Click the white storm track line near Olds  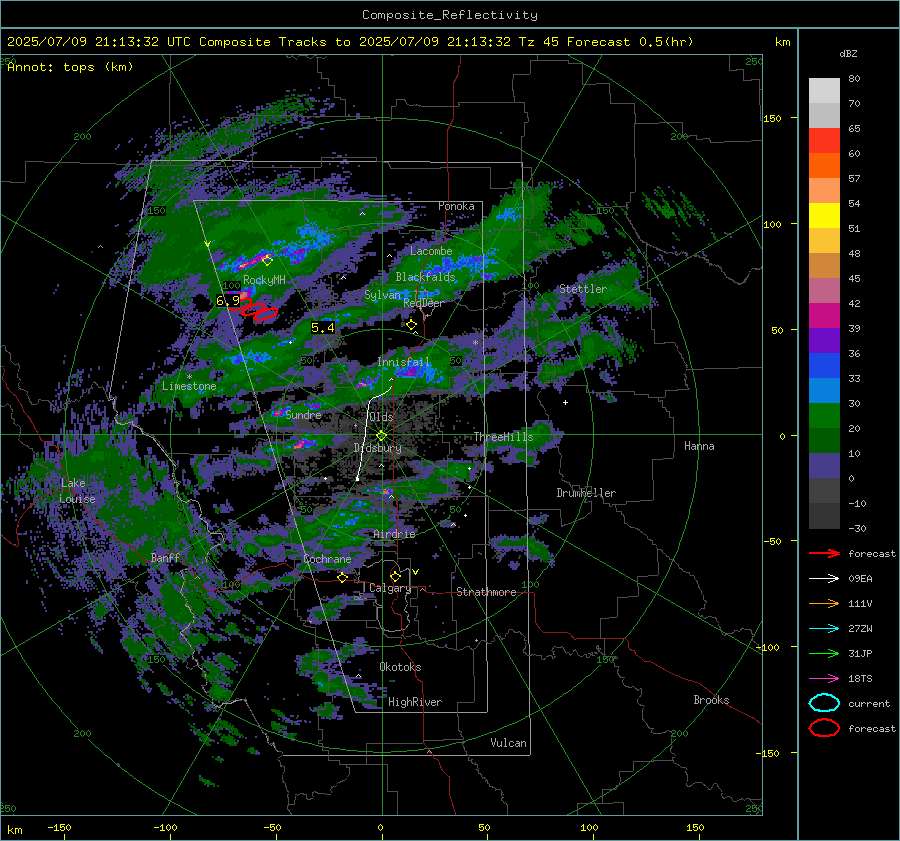pyautogui.click(x=368, y=429)
